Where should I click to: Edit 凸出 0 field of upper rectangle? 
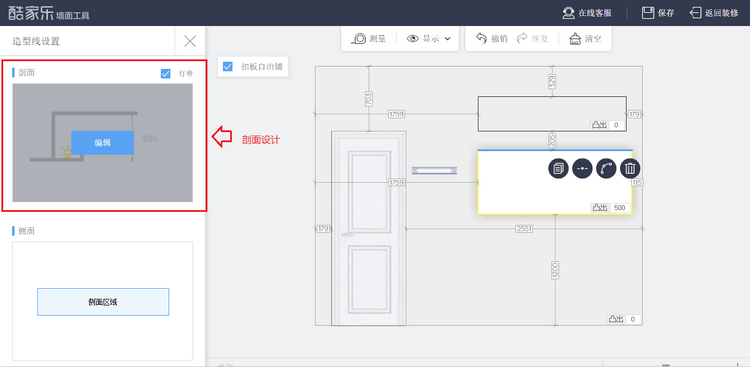(617, 125)
